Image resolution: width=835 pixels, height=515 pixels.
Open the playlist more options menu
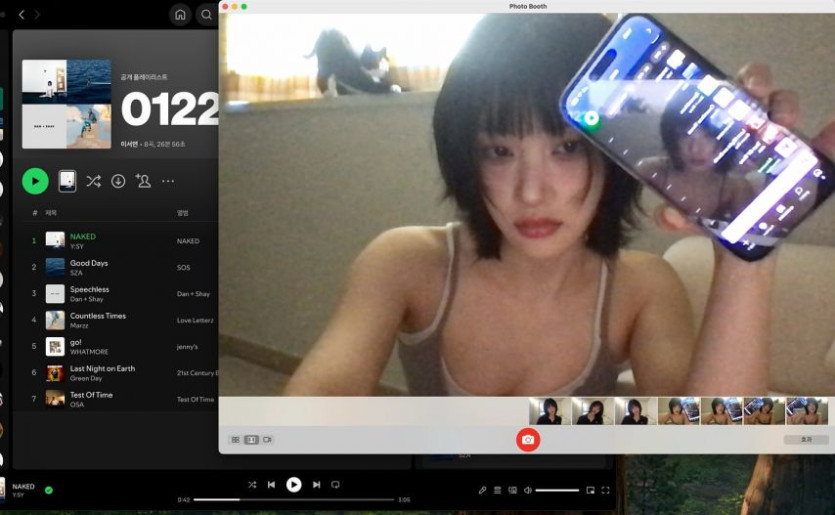click(168, 181)
